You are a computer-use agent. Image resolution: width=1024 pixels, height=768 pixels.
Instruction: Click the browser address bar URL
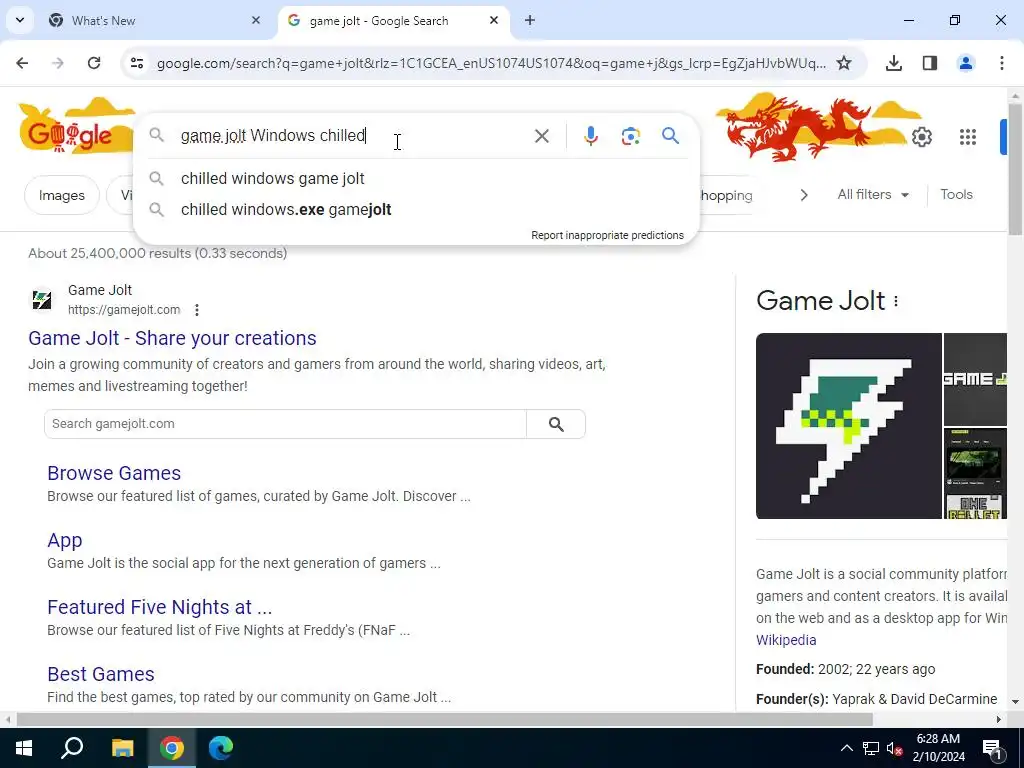tap(491, 63)
